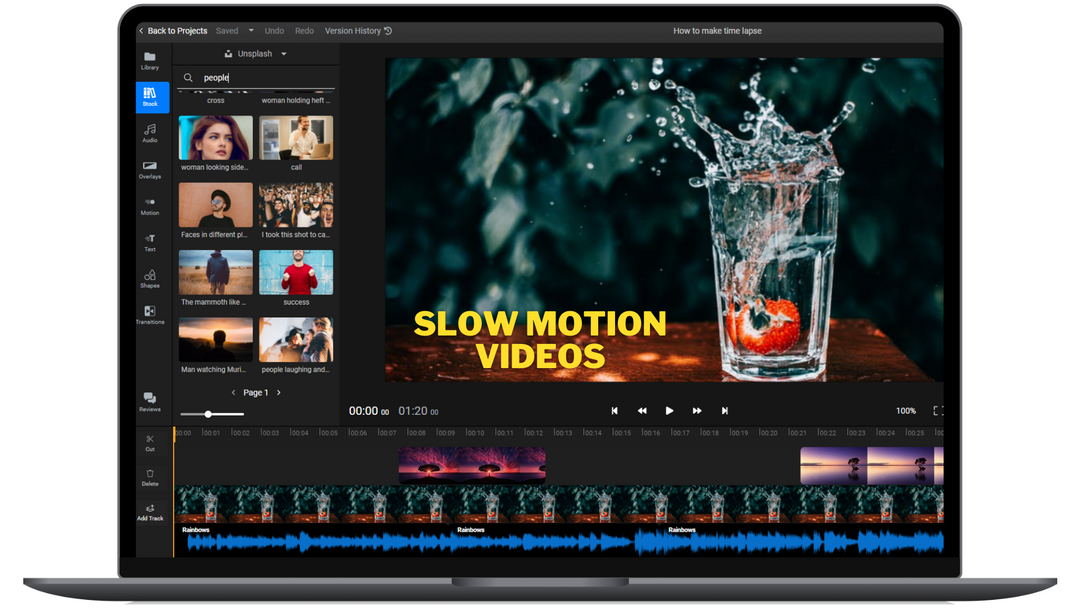
Task: Click Undo in the top bar
Action: (x=274, y=30)
